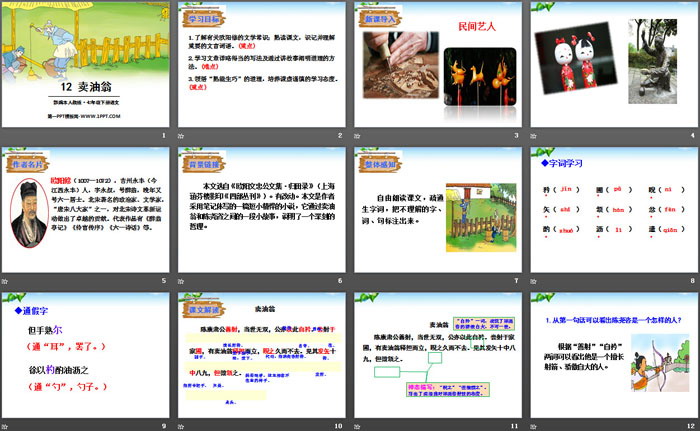Viewport: 700px width, 431px height.
Task: Click slide number 10 label
Action: tap(338, 426)
